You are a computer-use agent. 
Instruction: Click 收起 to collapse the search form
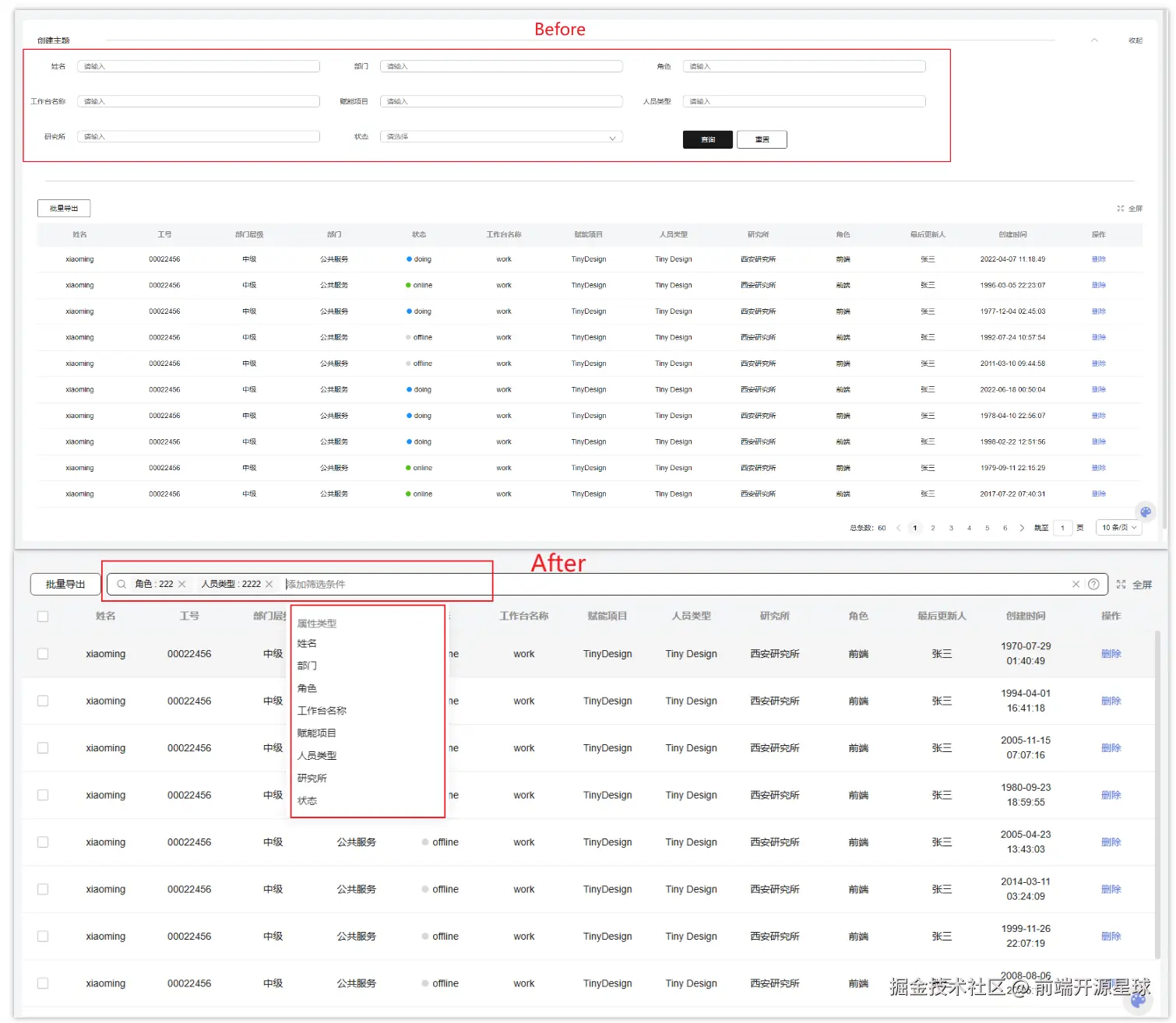[x=1136, y=40]
